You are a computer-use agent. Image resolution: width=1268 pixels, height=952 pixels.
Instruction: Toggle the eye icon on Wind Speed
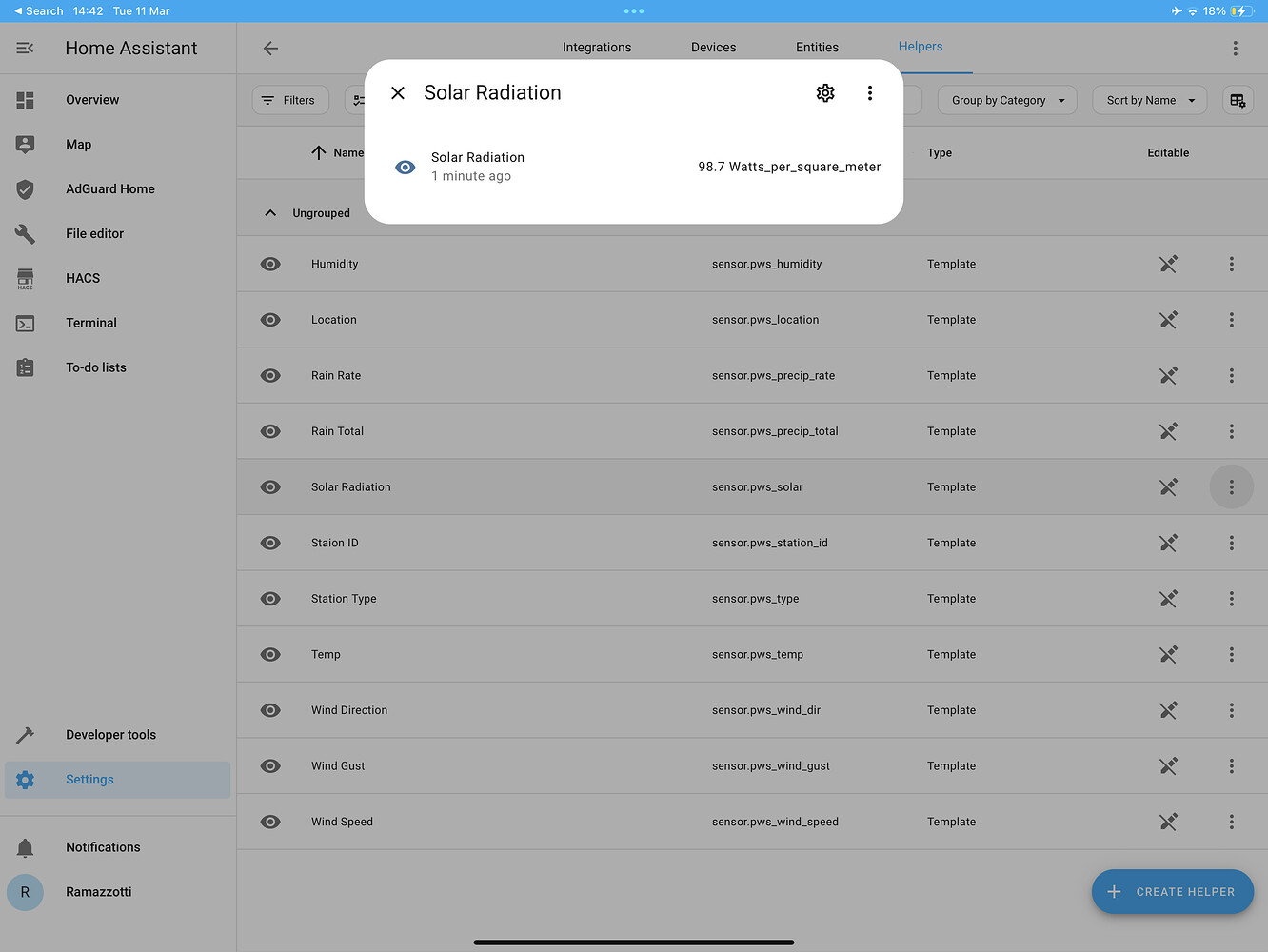click(x=270, y=822)
